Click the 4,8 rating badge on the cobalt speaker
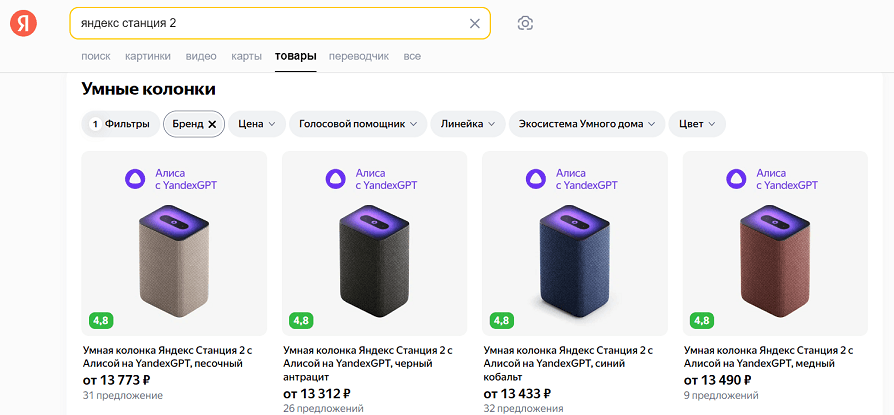894x415 pixels. pyautogui.click(x=501, y=321)
